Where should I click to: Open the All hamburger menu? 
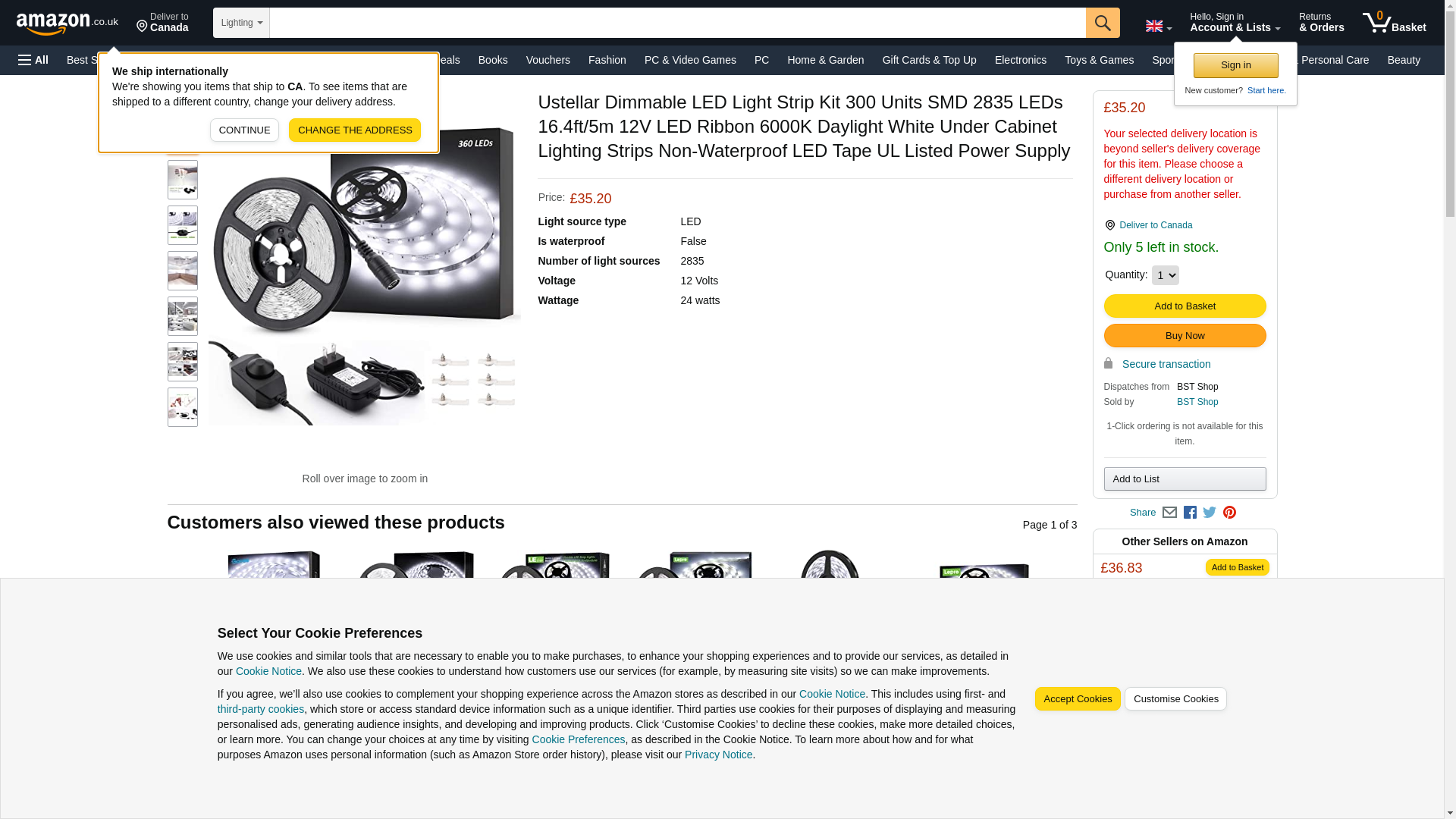coord(33,60)
